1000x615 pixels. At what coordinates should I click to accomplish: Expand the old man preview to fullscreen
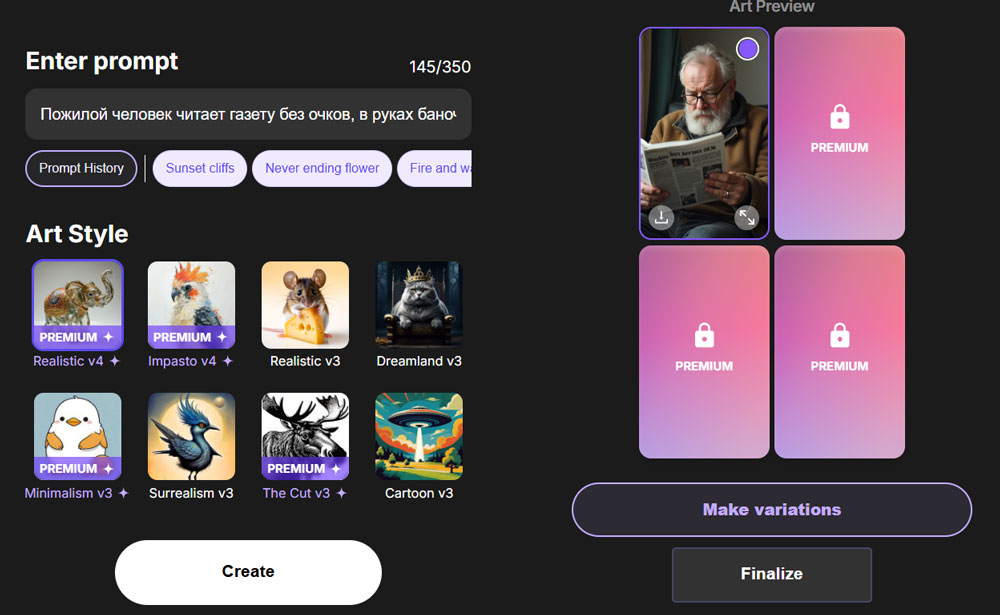point(746,218)
